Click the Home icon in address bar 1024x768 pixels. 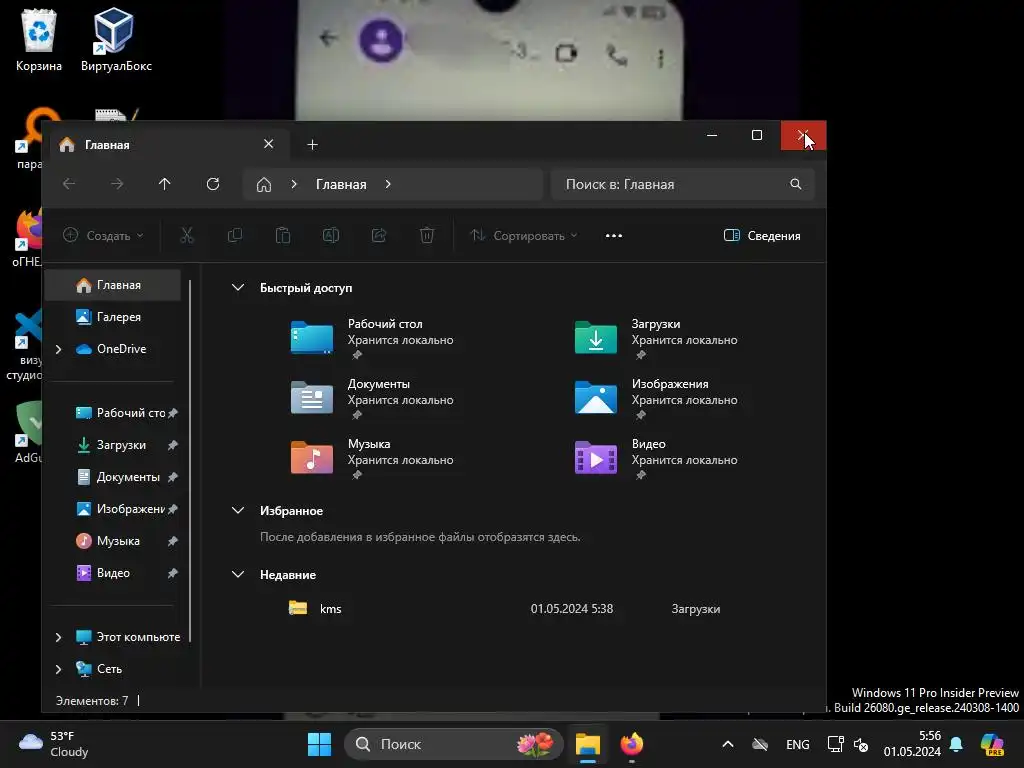click(264, 185)
